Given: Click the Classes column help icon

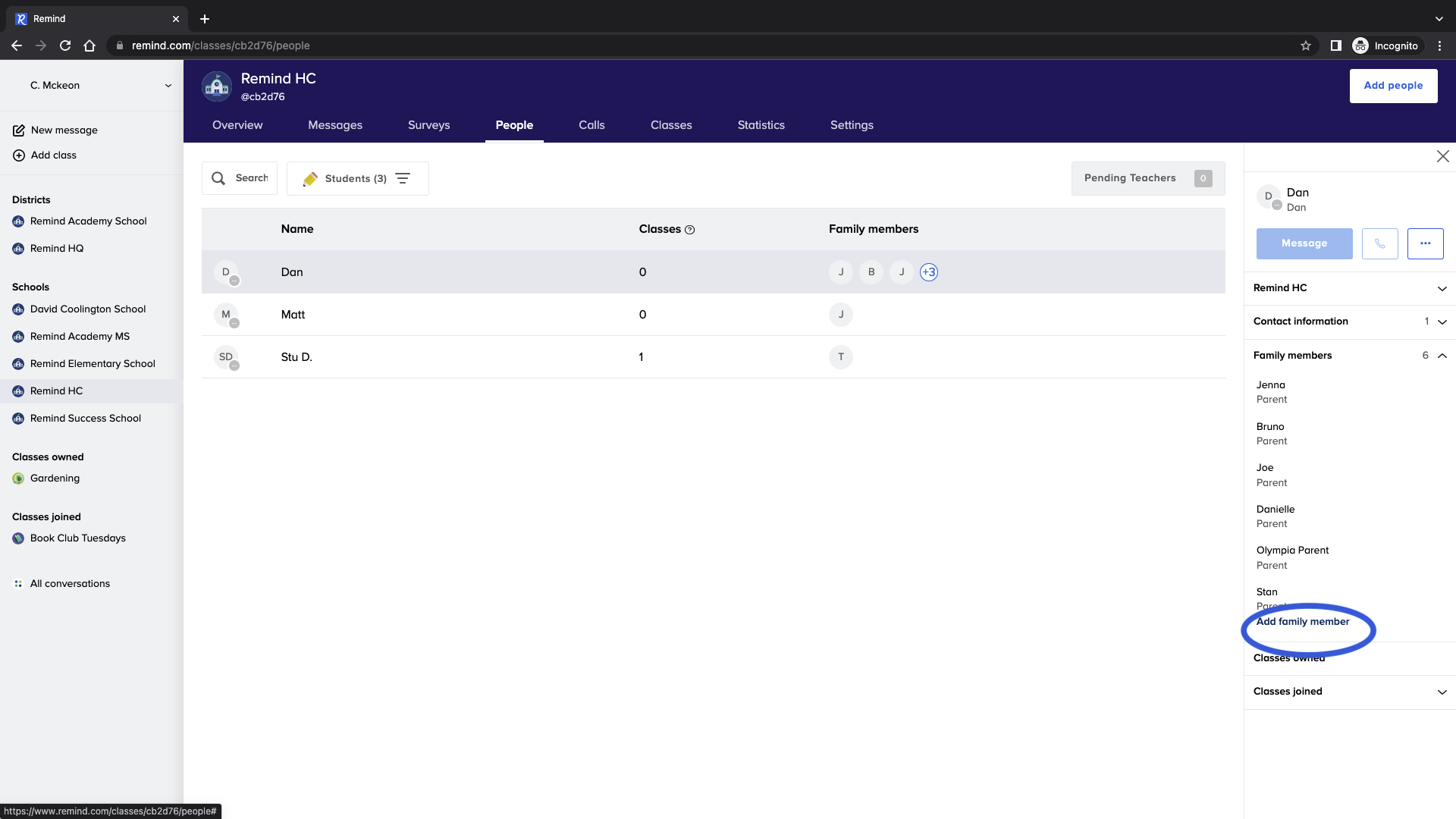Looking at the screenshot, I should pyautogui.click(x=689, y=230).
